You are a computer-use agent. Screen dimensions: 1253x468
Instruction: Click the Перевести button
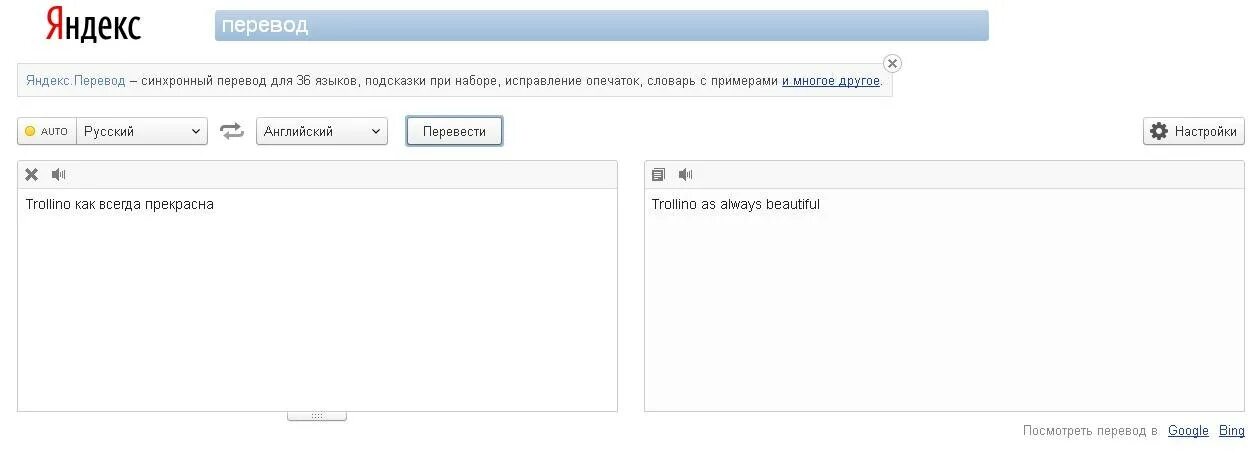point(454,131)
